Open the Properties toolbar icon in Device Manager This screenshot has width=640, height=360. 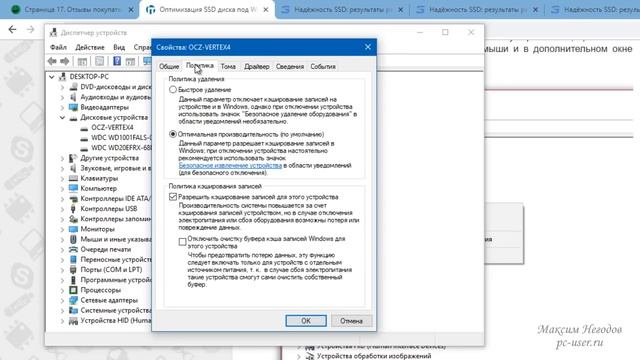coord(99,61)
